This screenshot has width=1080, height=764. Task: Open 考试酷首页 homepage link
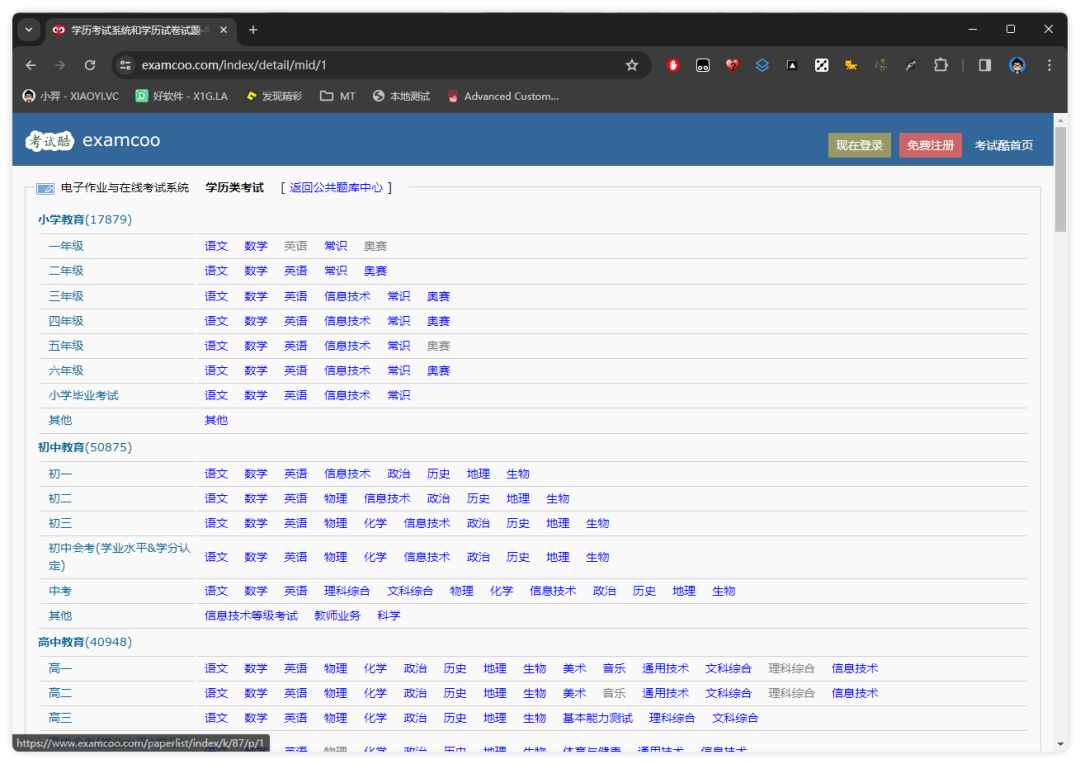coord(1004,145)
